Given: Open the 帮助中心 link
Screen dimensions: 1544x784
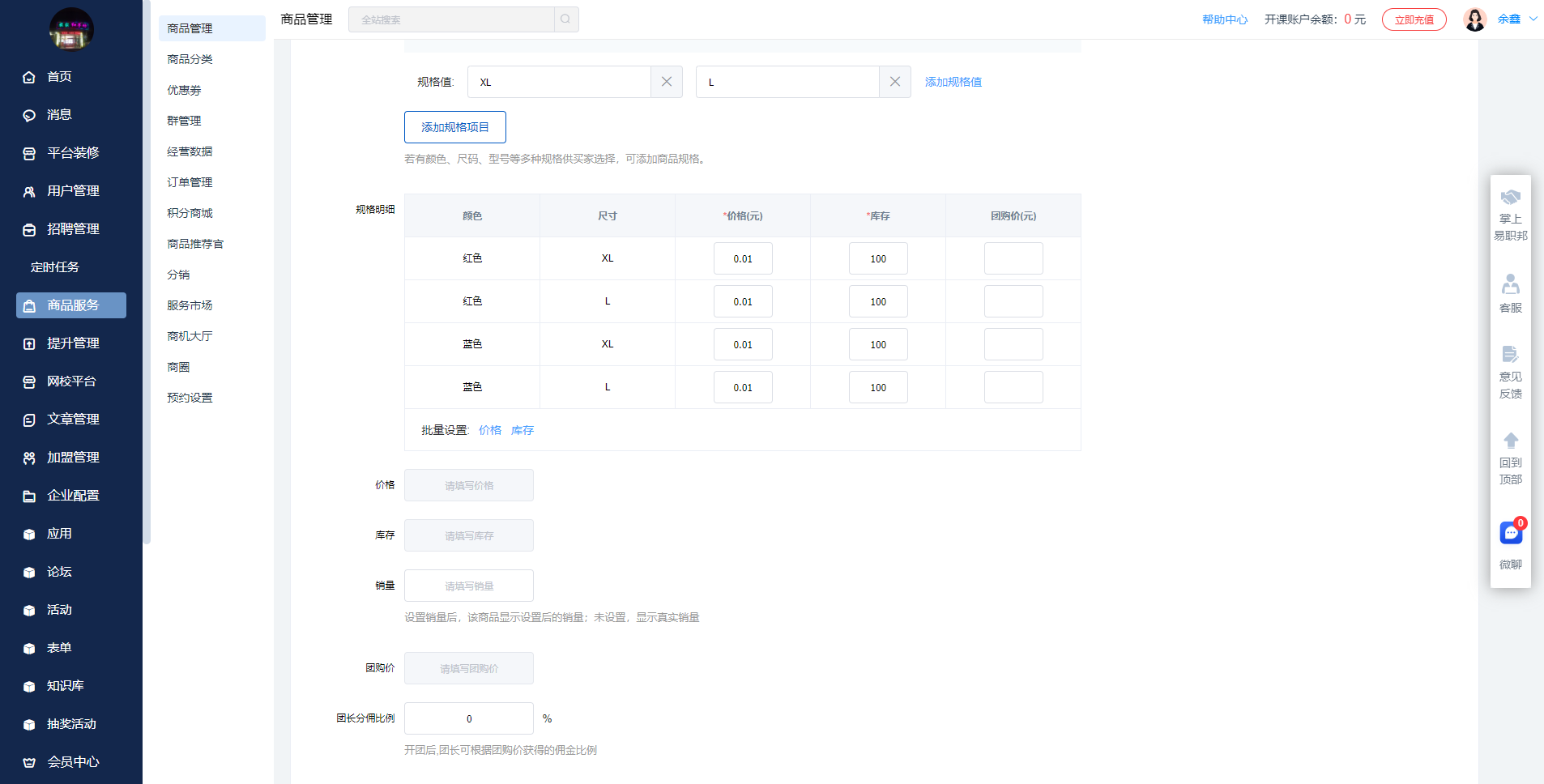Looking at the screenshot, I should (x=1224, y=19).
